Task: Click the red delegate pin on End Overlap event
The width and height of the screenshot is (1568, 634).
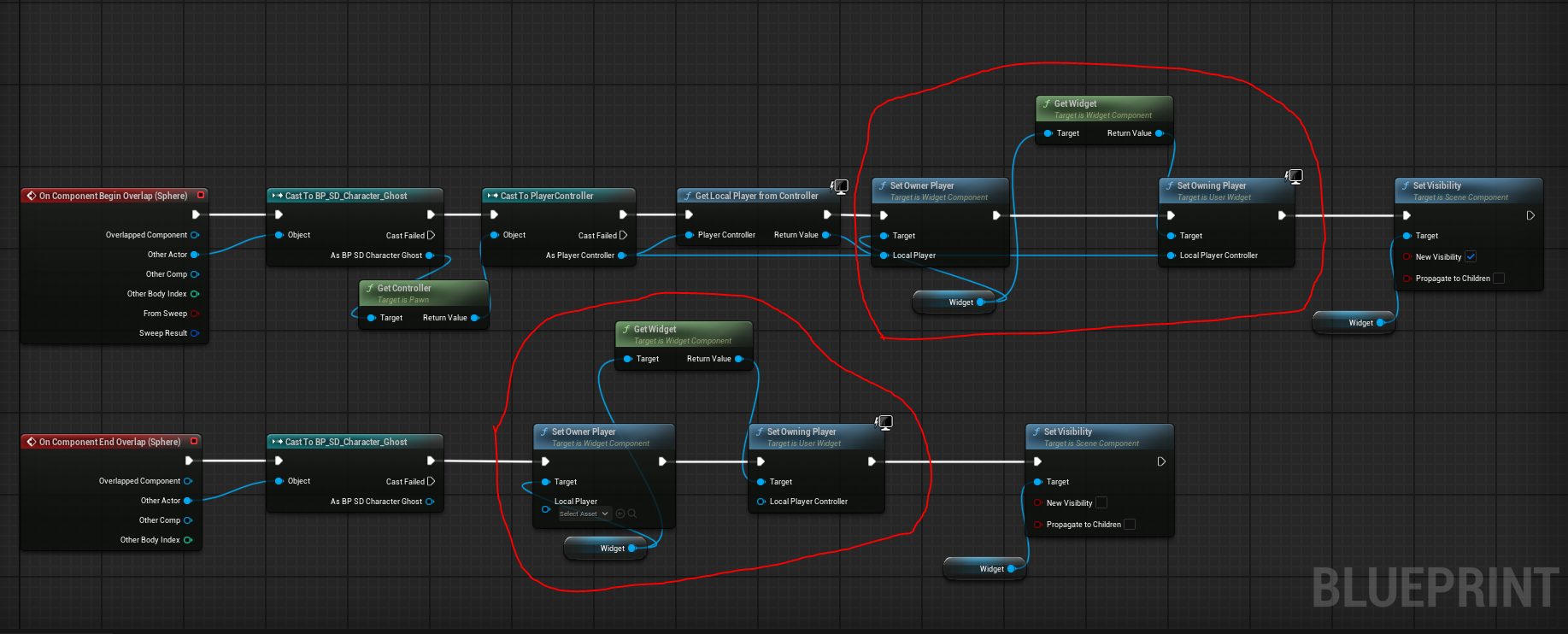Action: 194,441
